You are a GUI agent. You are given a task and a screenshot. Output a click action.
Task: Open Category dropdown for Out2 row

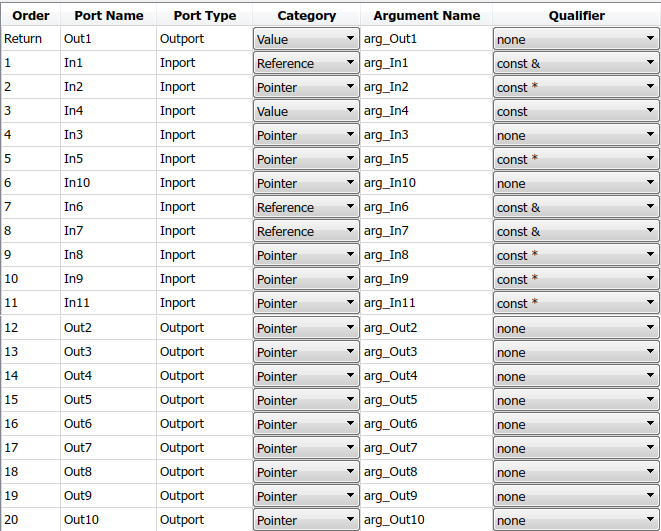point(305,328)
